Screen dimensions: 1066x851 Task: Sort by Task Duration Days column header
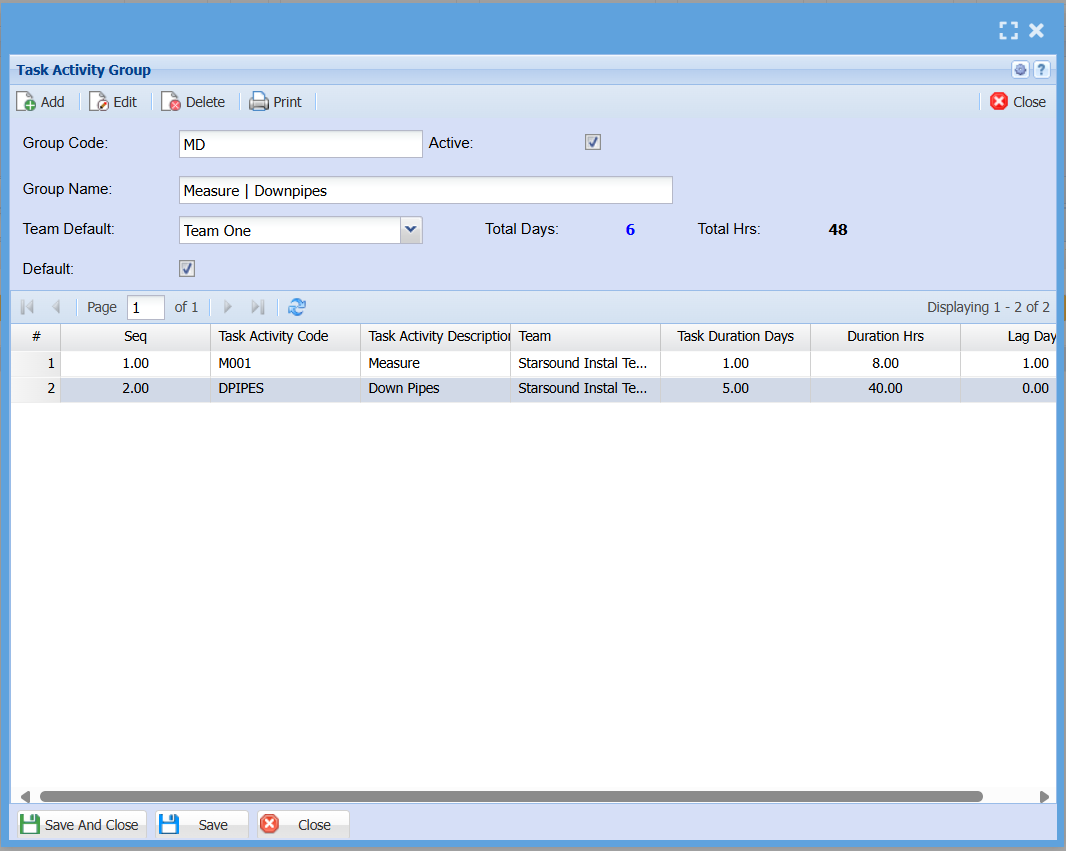tap(735, 337)
